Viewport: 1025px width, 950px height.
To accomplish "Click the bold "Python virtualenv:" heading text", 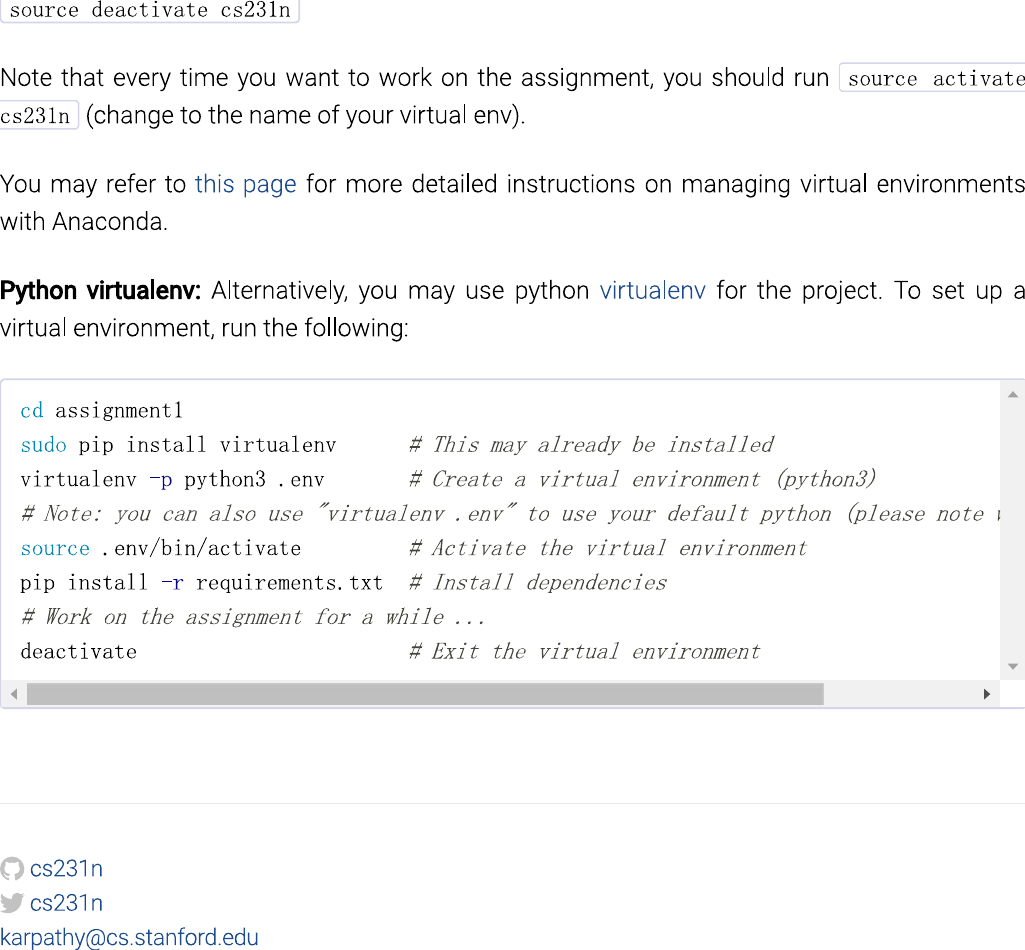I will 101,291.
